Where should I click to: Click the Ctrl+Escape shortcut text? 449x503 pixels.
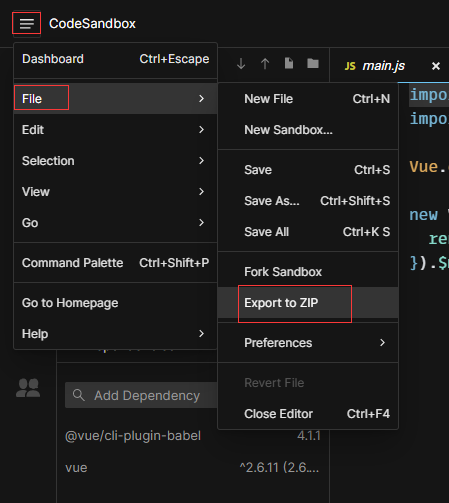click(x=174, y=59)
